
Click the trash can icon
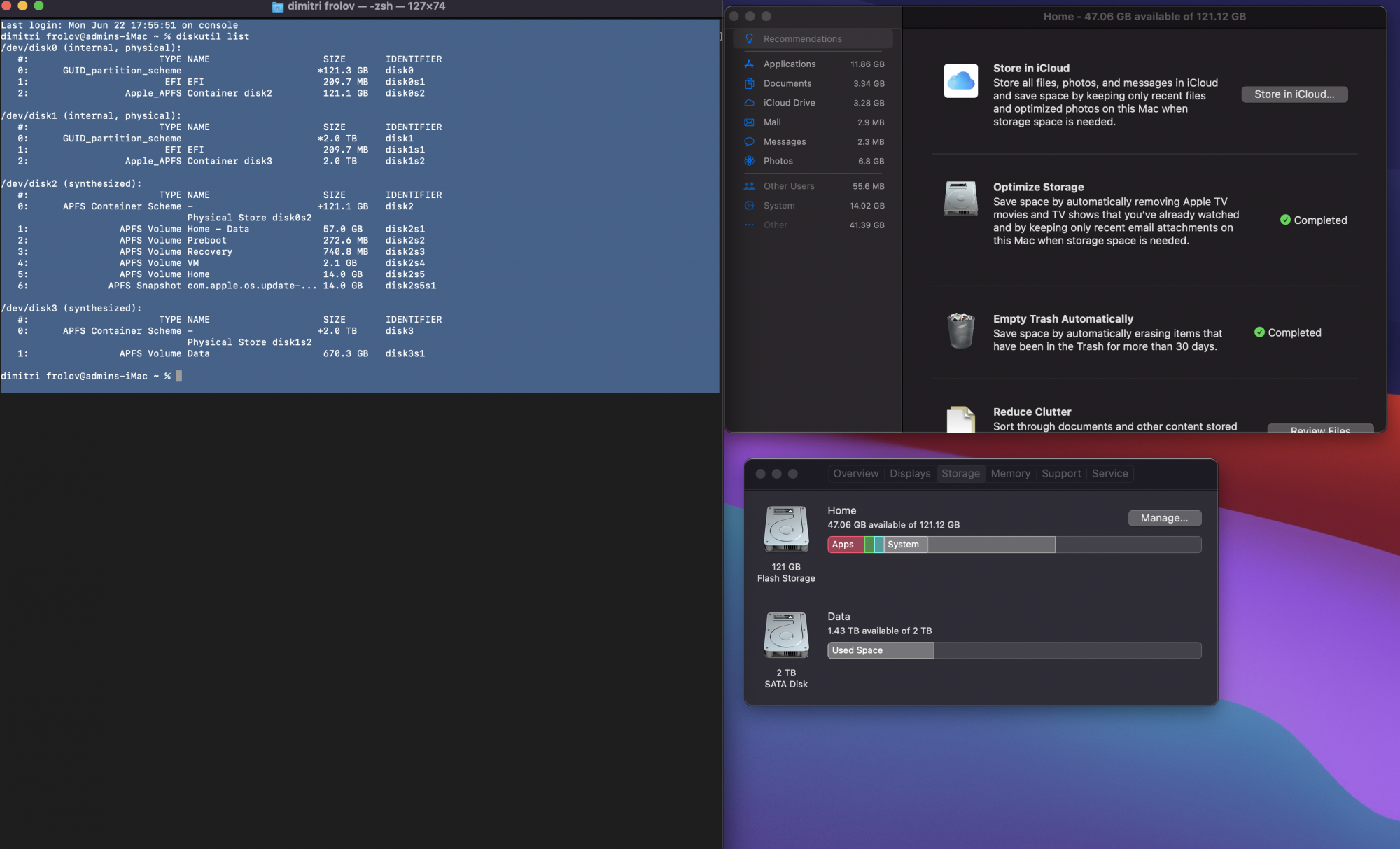click(x=960, y=330)
